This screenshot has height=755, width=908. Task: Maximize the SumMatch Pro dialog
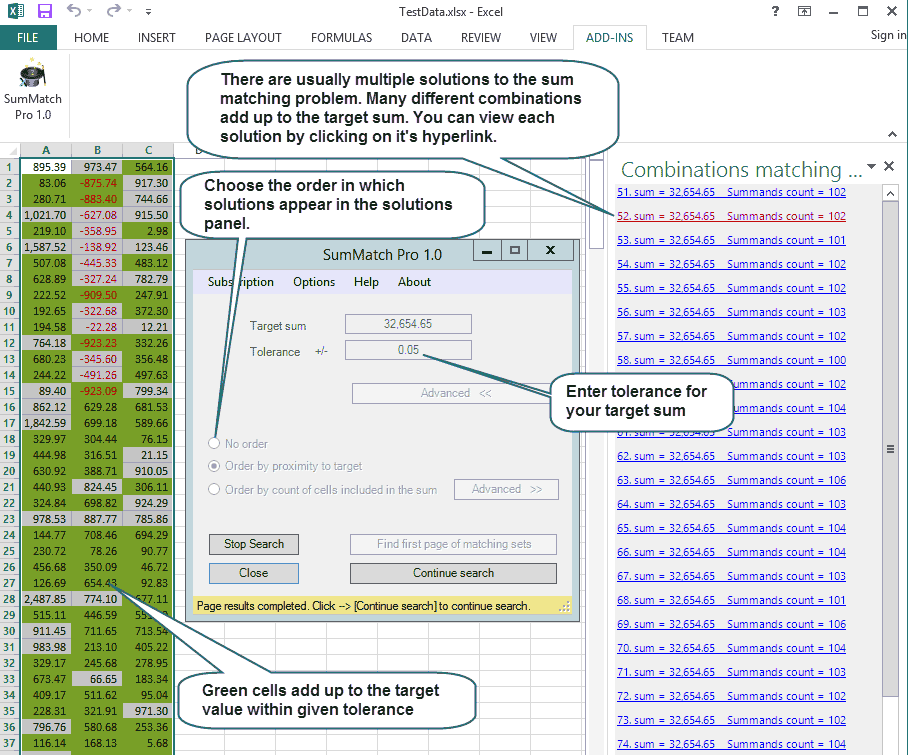coord(514,251)
